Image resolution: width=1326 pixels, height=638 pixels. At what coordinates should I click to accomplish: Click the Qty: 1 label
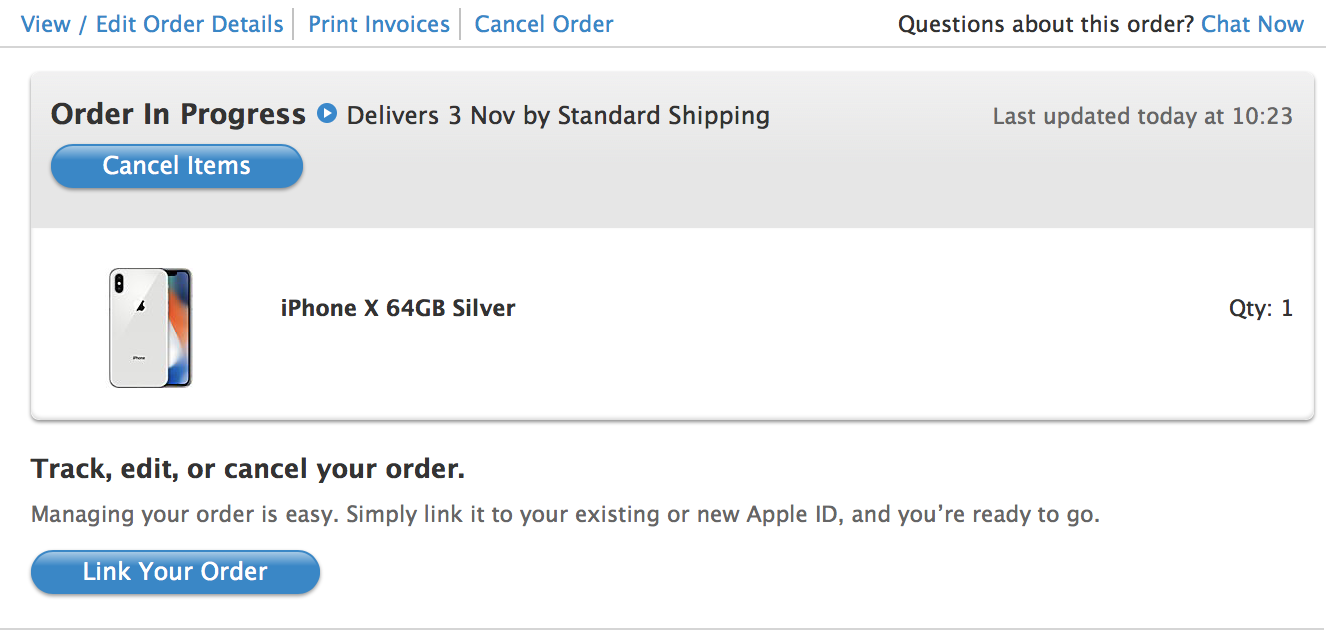[1261, 308]
